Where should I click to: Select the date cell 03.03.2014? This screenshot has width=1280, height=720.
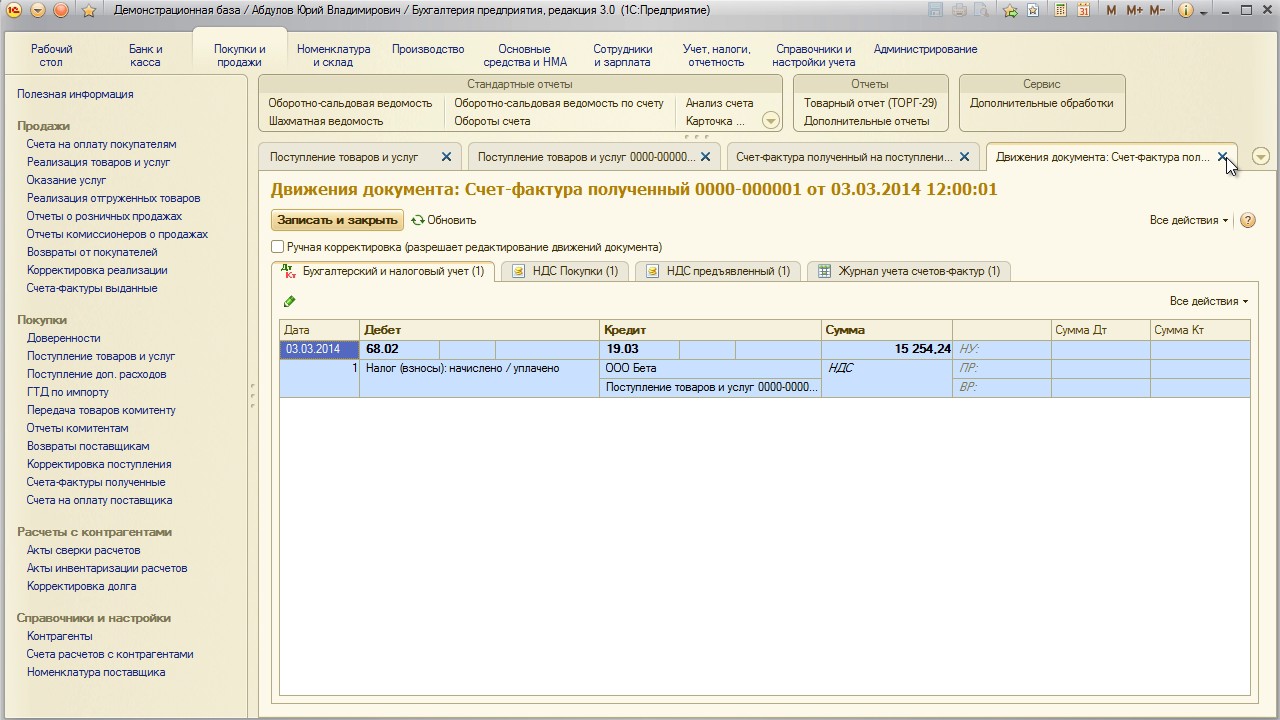[319, 349]
